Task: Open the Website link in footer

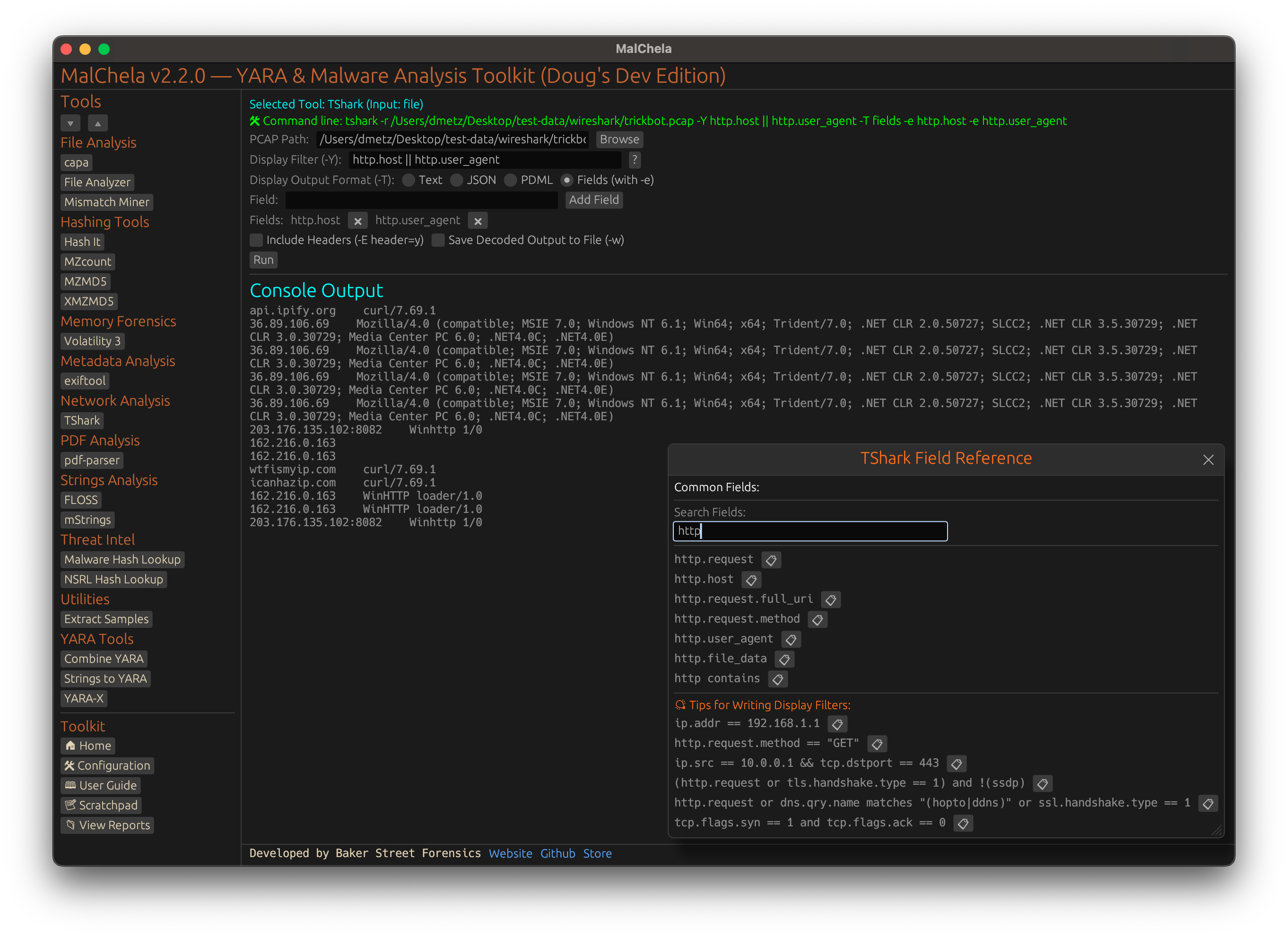Action: coord(511,854)
